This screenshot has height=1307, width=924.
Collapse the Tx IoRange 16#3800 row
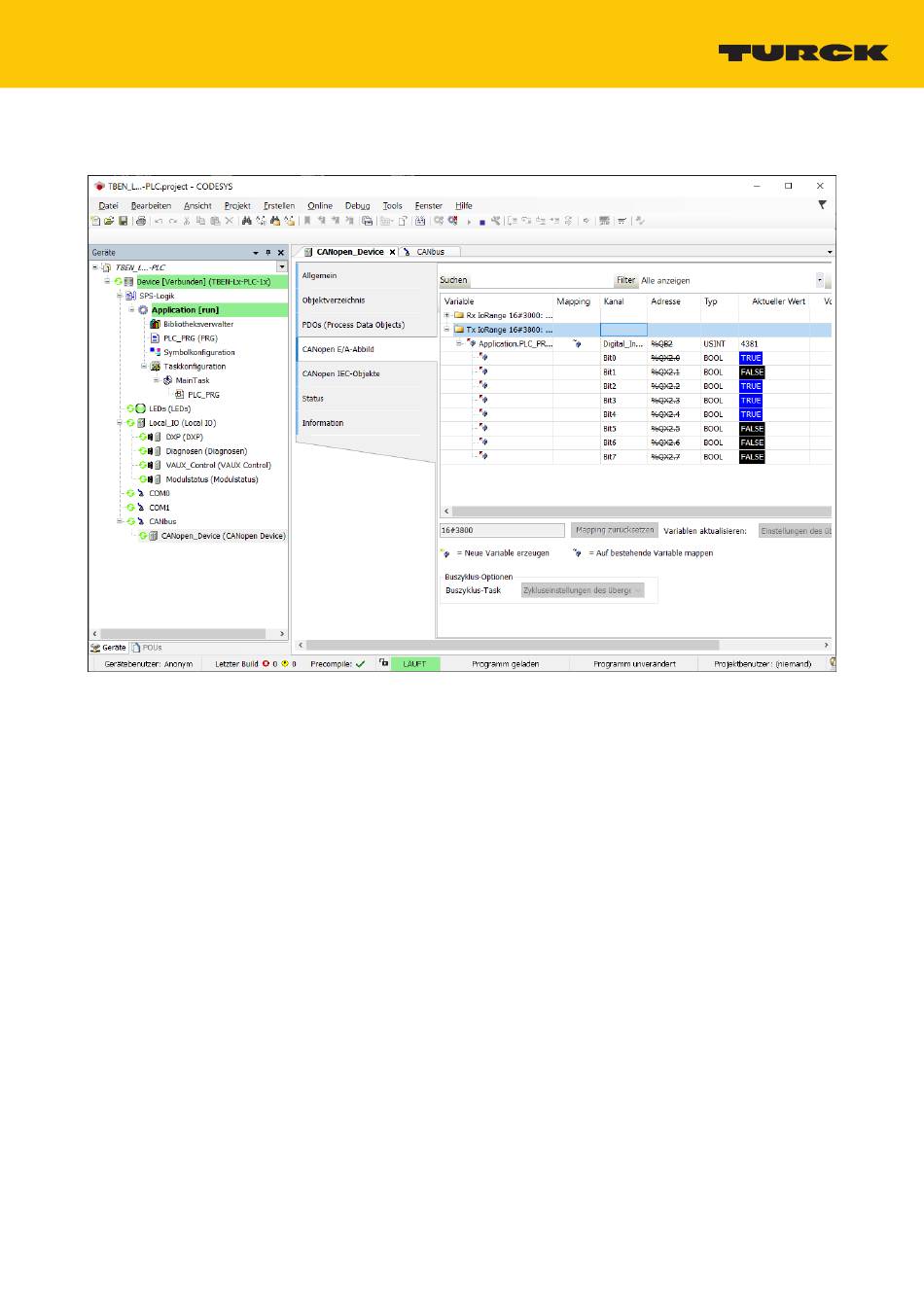[446, 330]
